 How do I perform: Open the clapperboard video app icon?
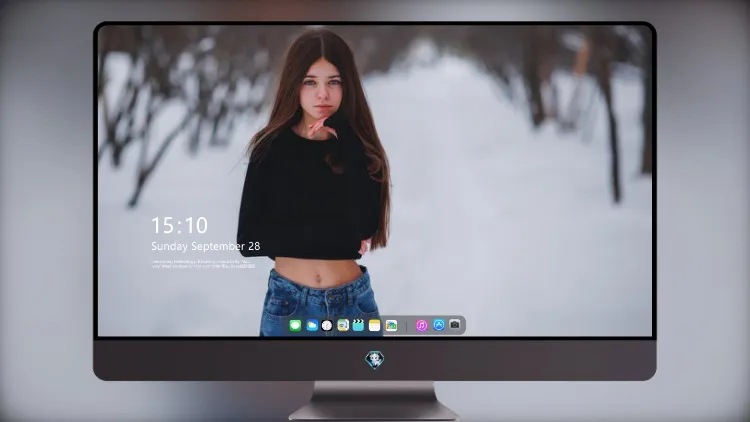click(x=358, y=325)
